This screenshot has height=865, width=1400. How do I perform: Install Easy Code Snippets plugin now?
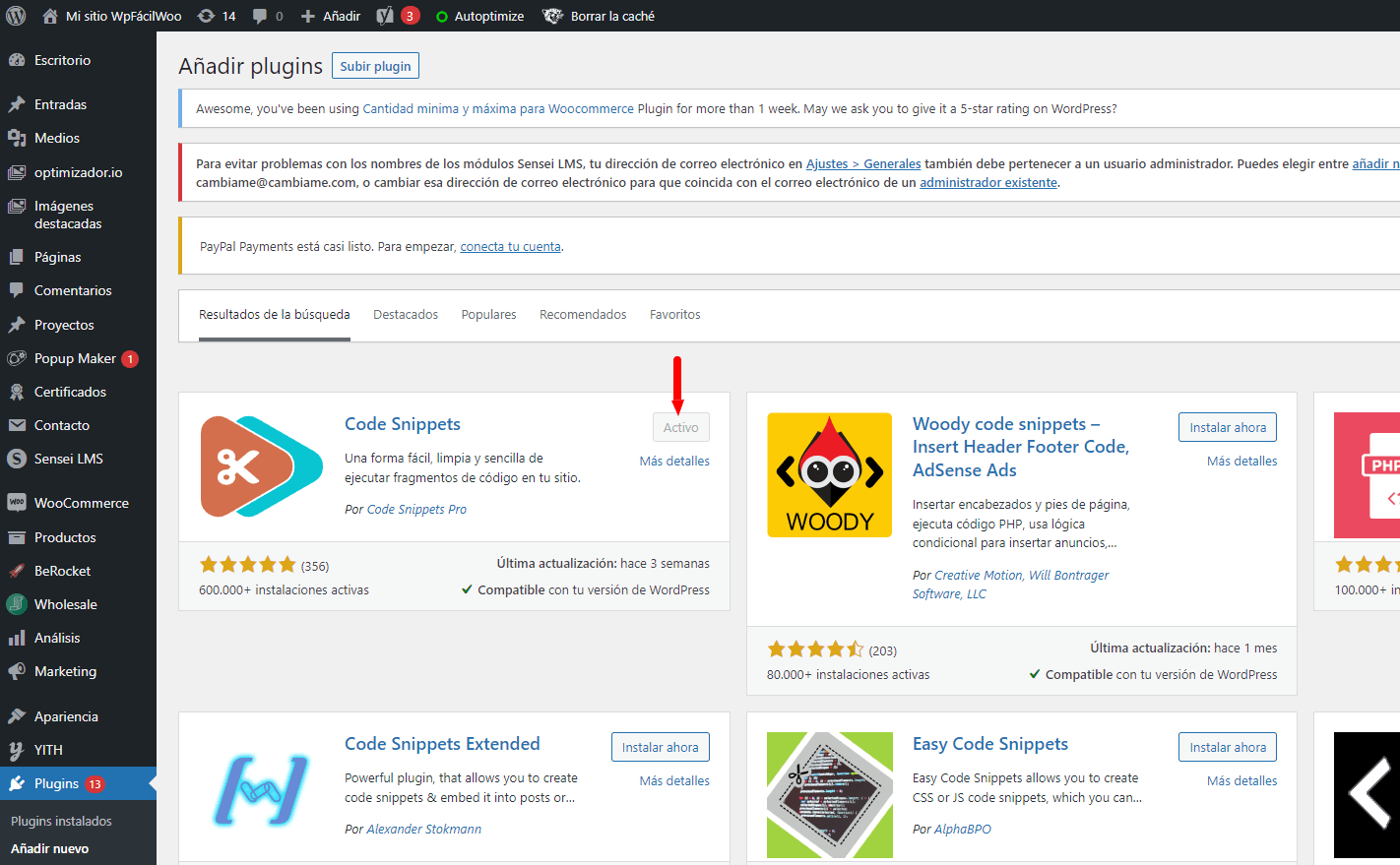coord(1228,747)
